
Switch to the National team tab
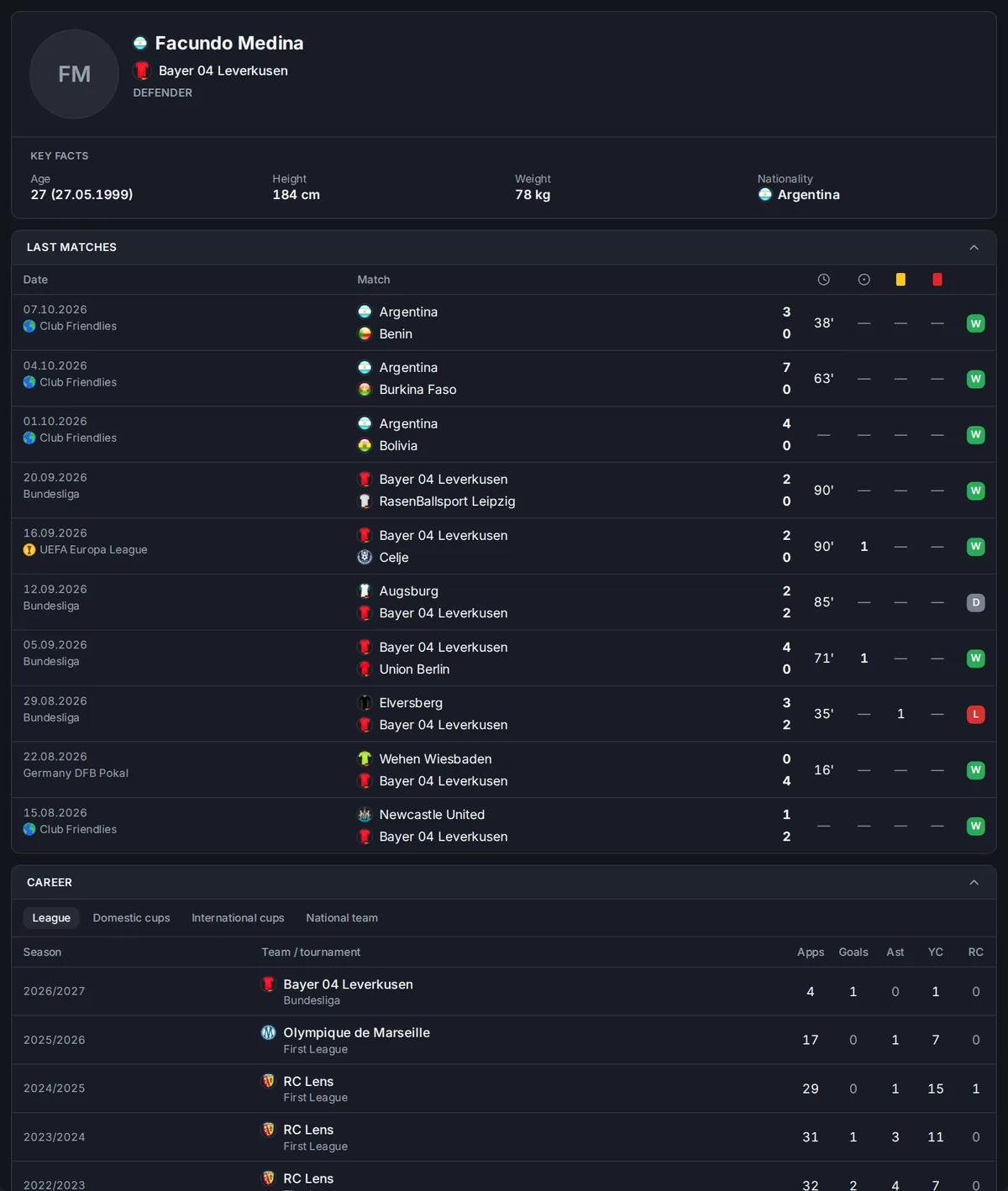342,918
